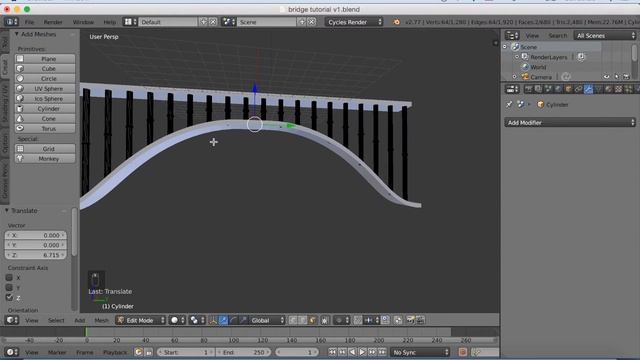Screen dimensions: 640x360
Task: Toggle the snap magnet icon
Action: click(x=358, y=320)
